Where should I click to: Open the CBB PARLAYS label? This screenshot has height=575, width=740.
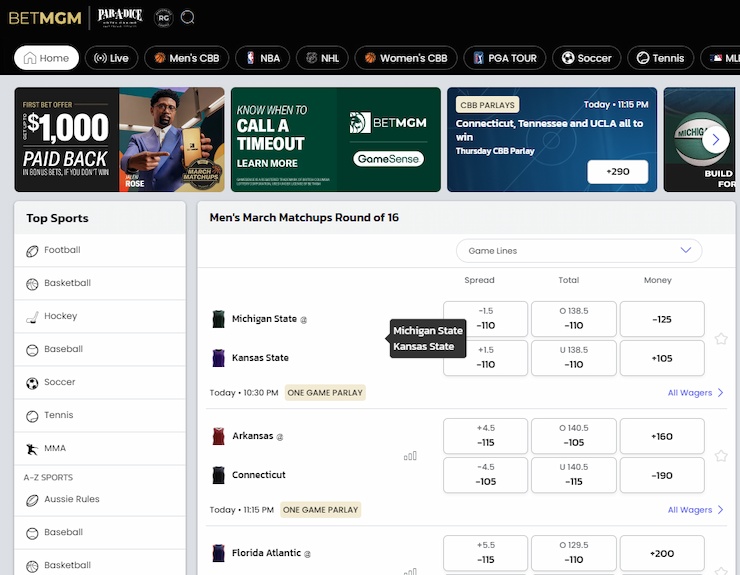click(487, 105)
